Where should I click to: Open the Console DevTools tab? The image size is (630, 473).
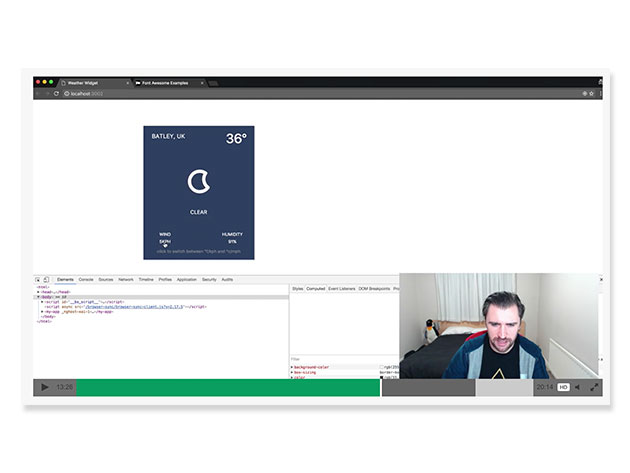[86, 279]
